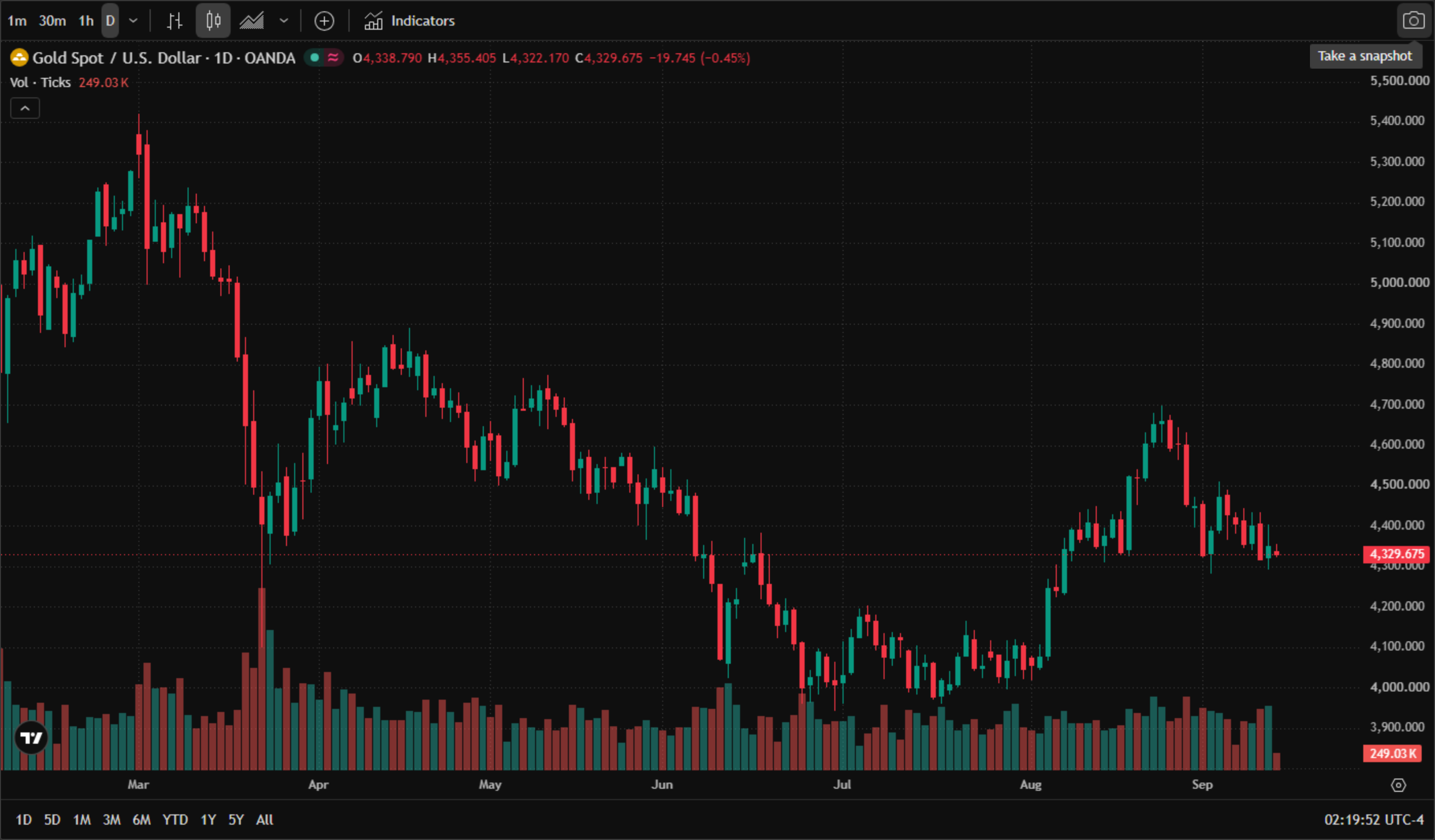Screen dimensions: 1435x840
Task: Click the 249.03 K volume value in legend
Action: [x=104, y=82]
